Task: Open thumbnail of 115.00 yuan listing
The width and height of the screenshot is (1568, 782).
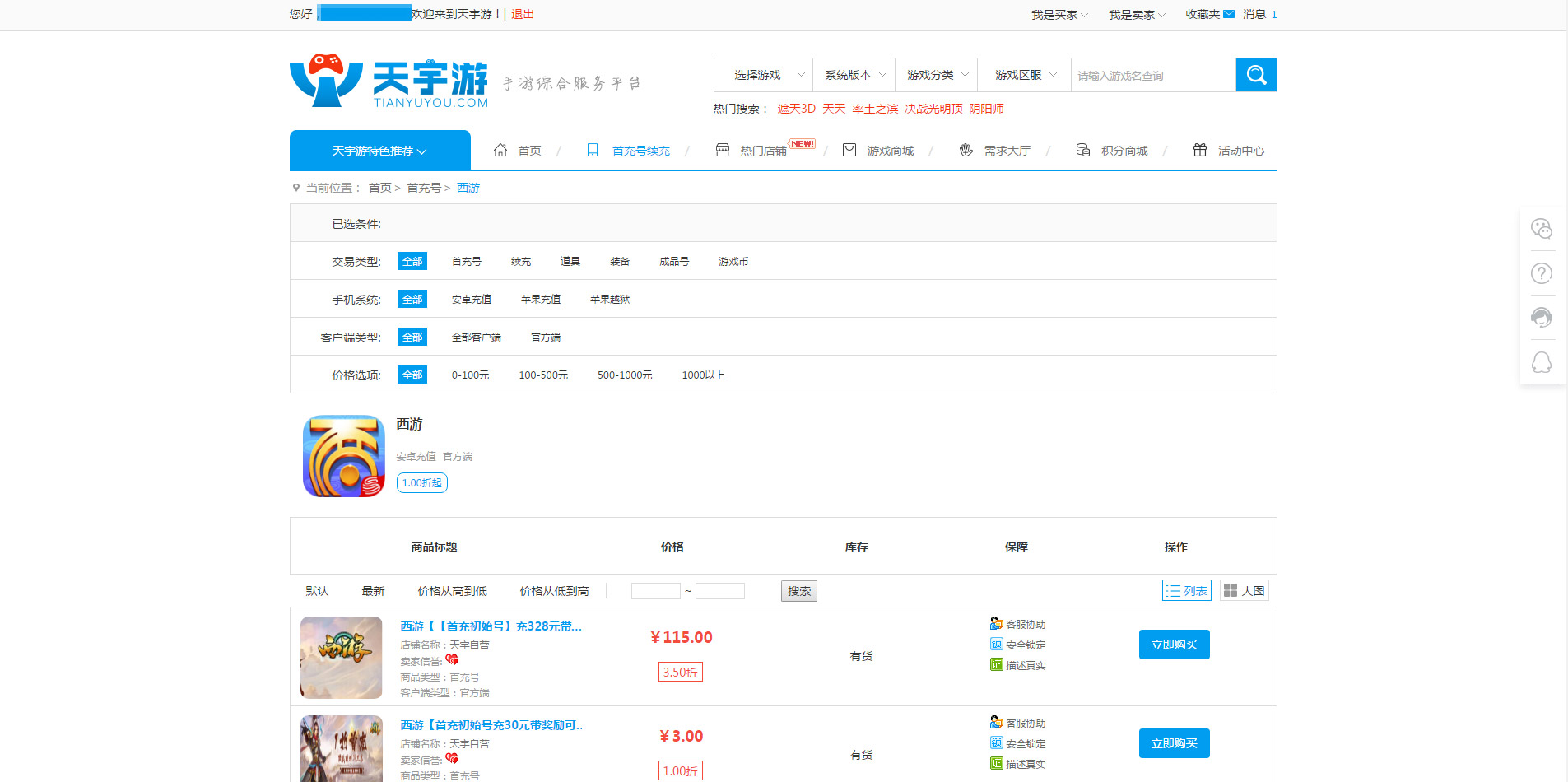Action: click(x=342, y=658)
